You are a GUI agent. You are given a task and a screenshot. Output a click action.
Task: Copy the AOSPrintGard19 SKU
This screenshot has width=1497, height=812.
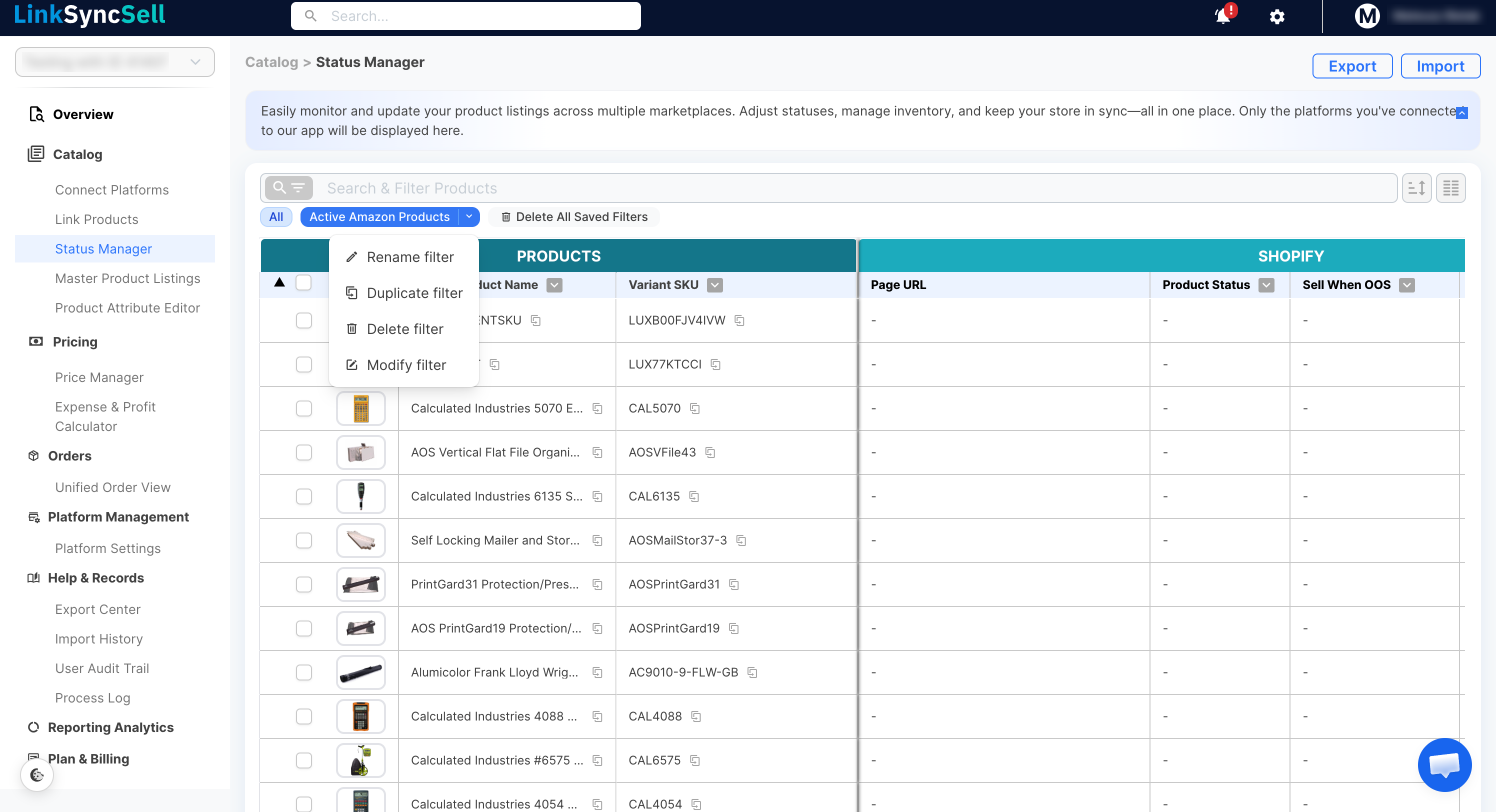coord(734,629)
